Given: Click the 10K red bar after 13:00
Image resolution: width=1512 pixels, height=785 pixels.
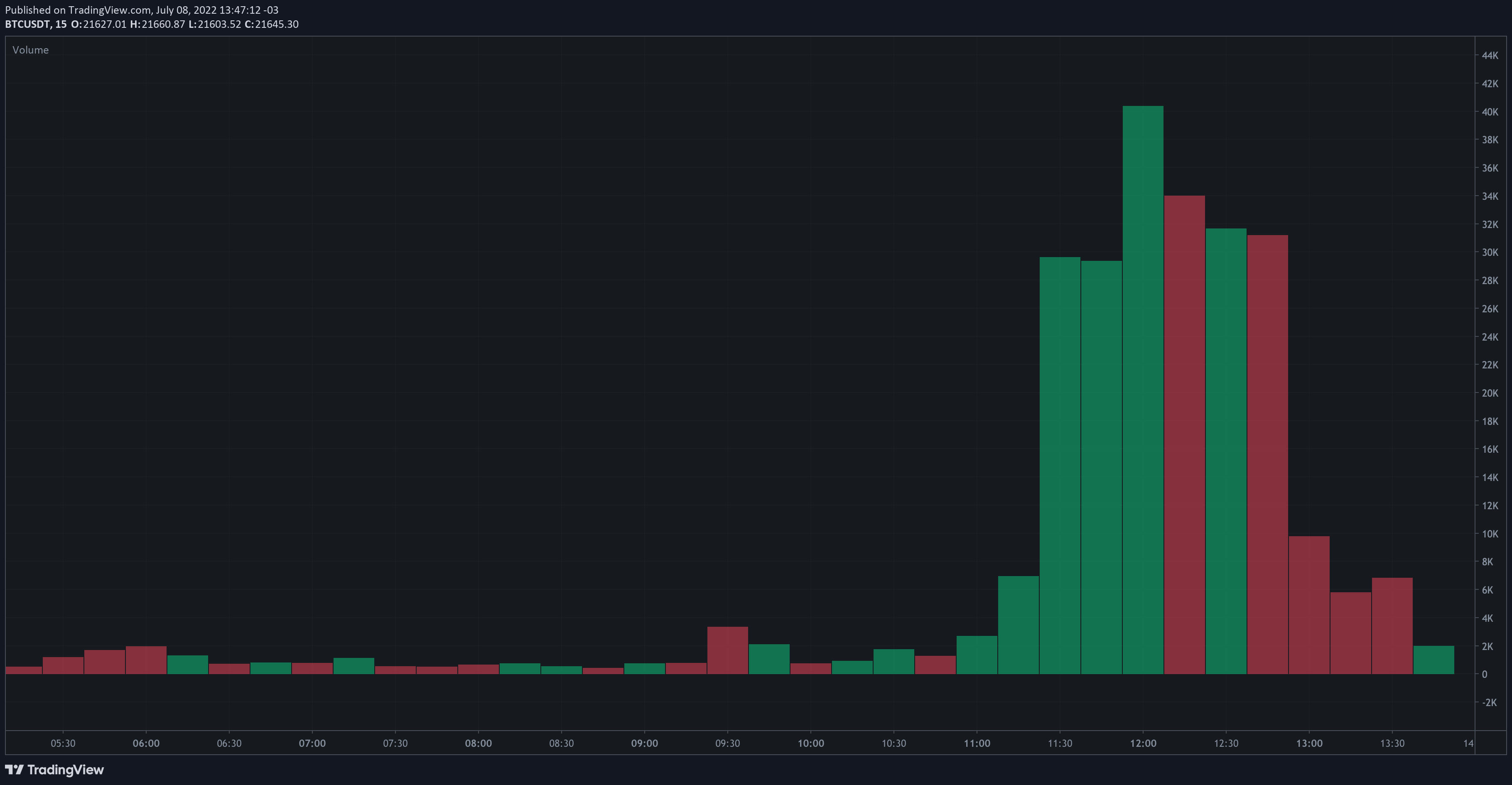Looking at the screenshot, I should click(1309, 604).
